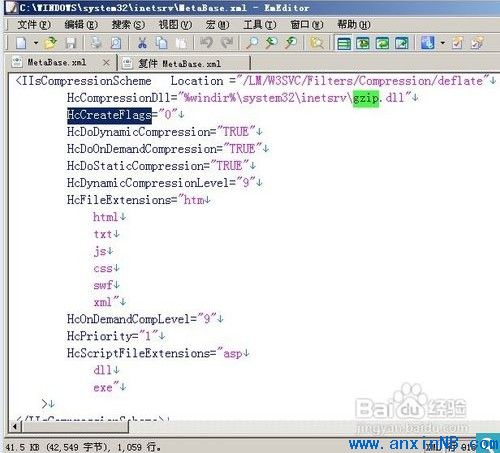This screenshot has width=500, height=453.
Task: Switch to the 复件 MetaBase.xml tab
Action: click(179, 63)
